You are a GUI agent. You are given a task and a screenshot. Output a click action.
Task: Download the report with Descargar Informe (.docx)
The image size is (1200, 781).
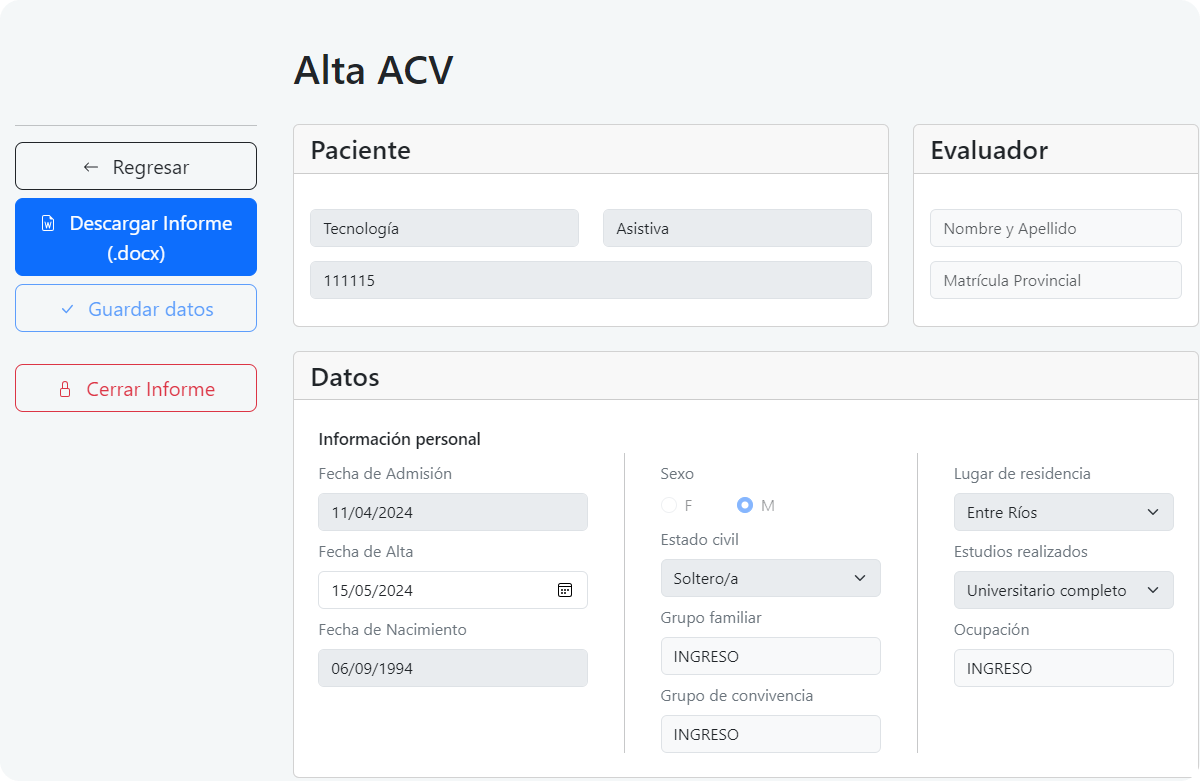click(136, 237)
